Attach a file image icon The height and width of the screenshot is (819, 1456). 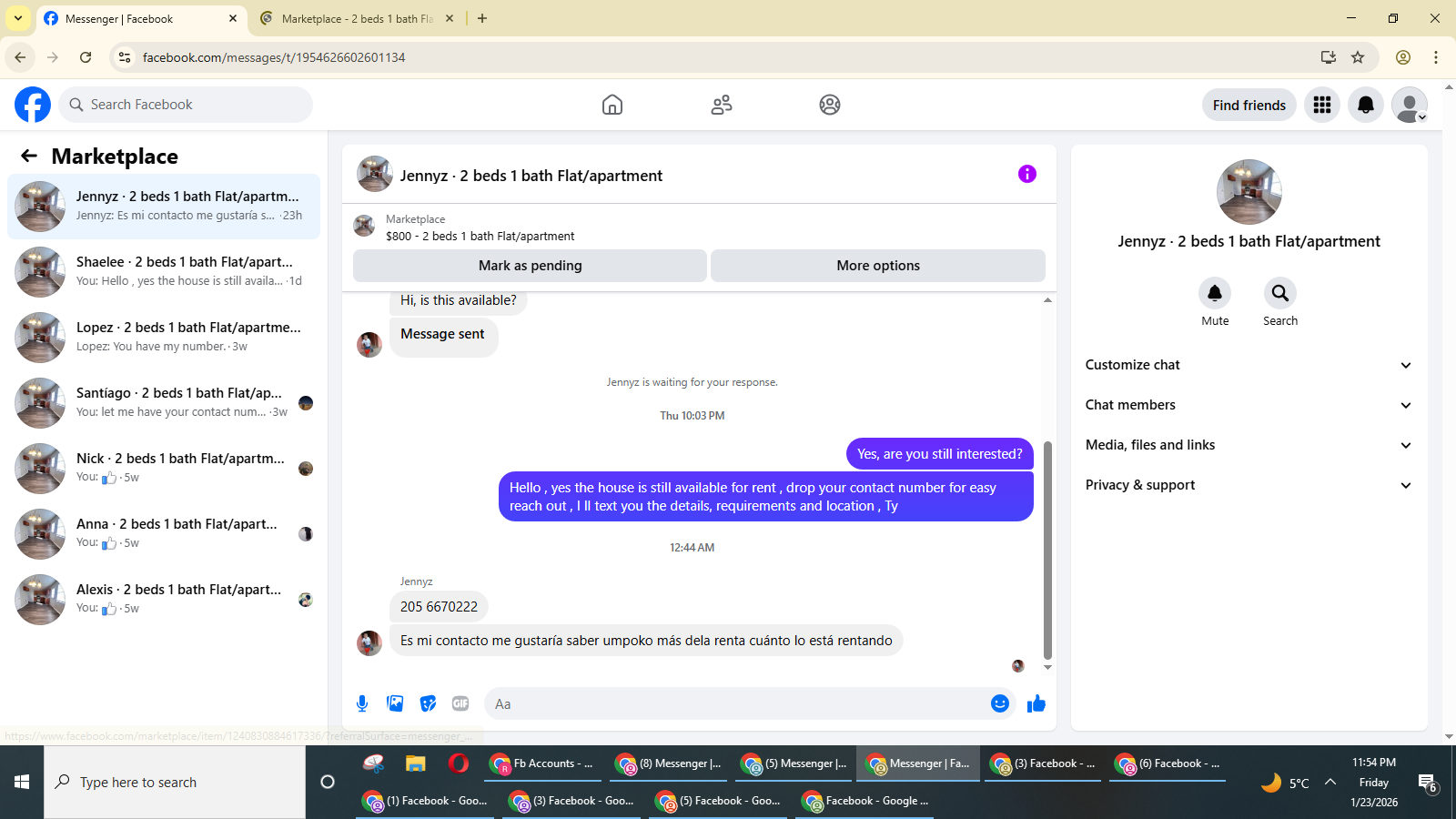click(395, 703)
